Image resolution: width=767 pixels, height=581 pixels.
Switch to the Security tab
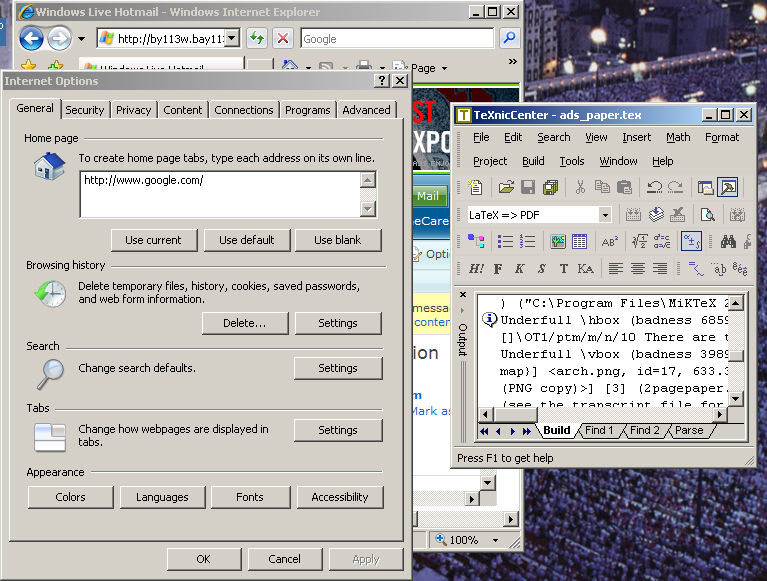pos(85,110)
